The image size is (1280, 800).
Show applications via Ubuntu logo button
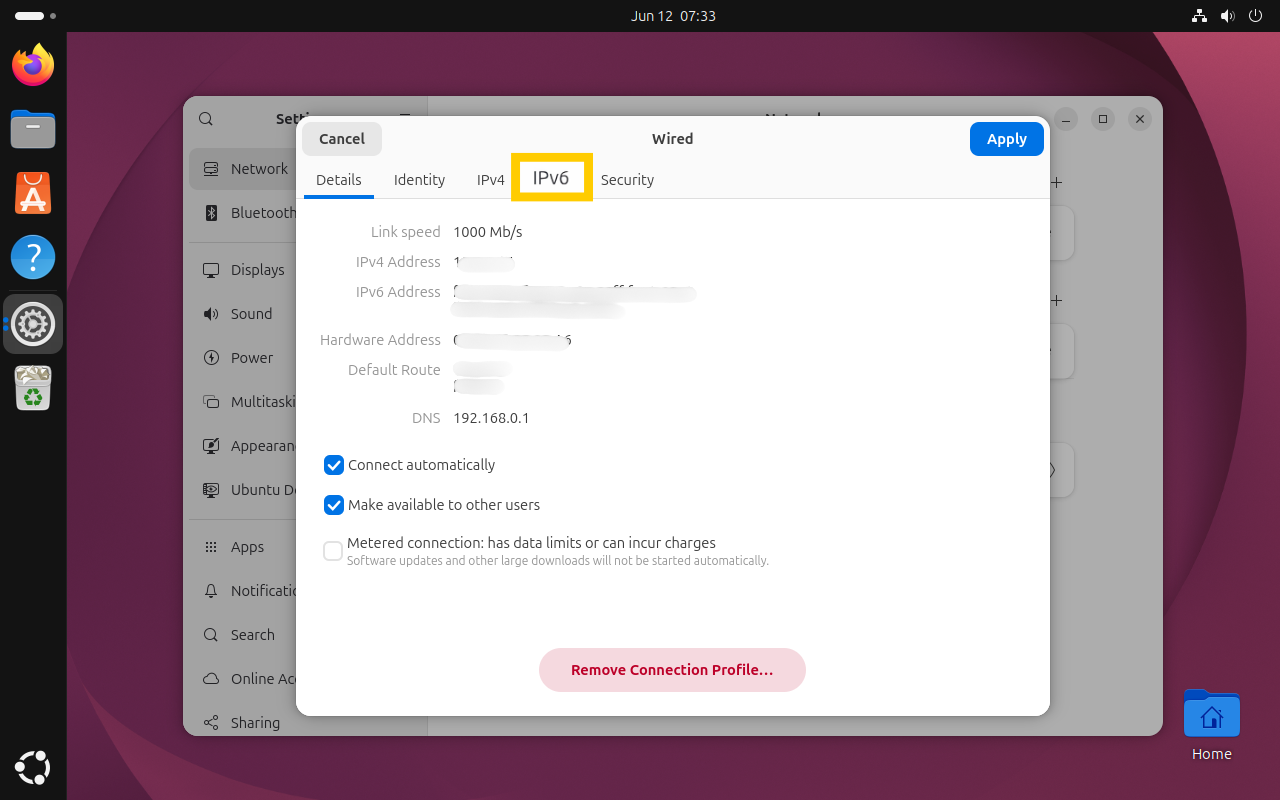33,767
